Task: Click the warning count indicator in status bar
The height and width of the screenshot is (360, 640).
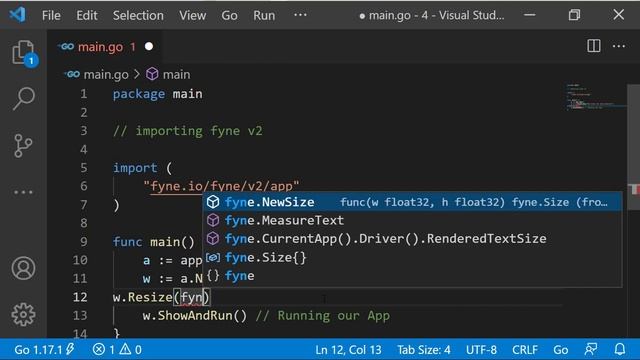Action: coord(131,350)
